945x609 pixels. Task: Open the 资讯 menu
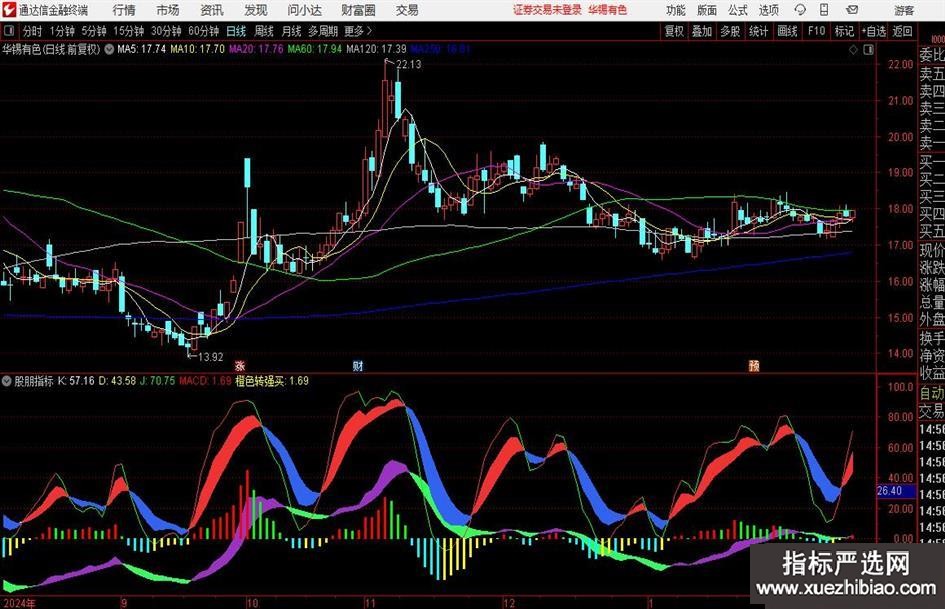(212, 10)
